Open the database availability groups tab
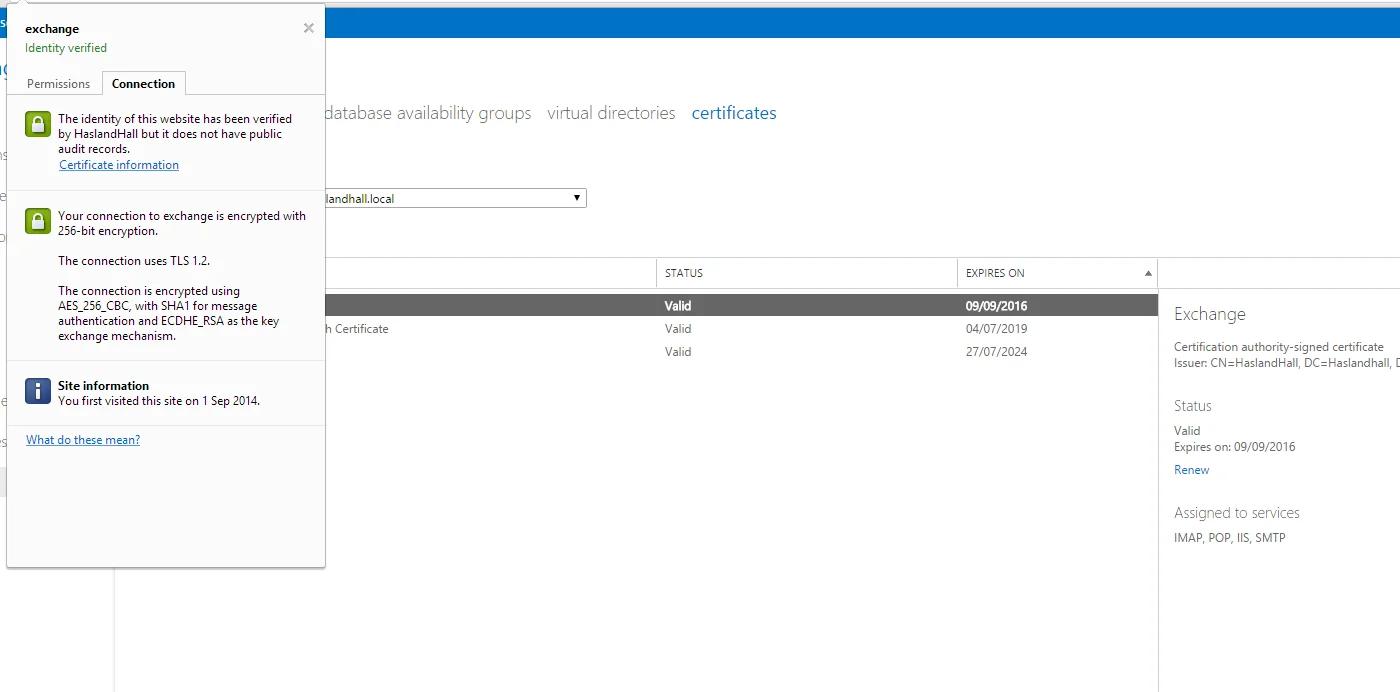The image size is (1400, 692). pyautogui.click(x=428, y=113)
